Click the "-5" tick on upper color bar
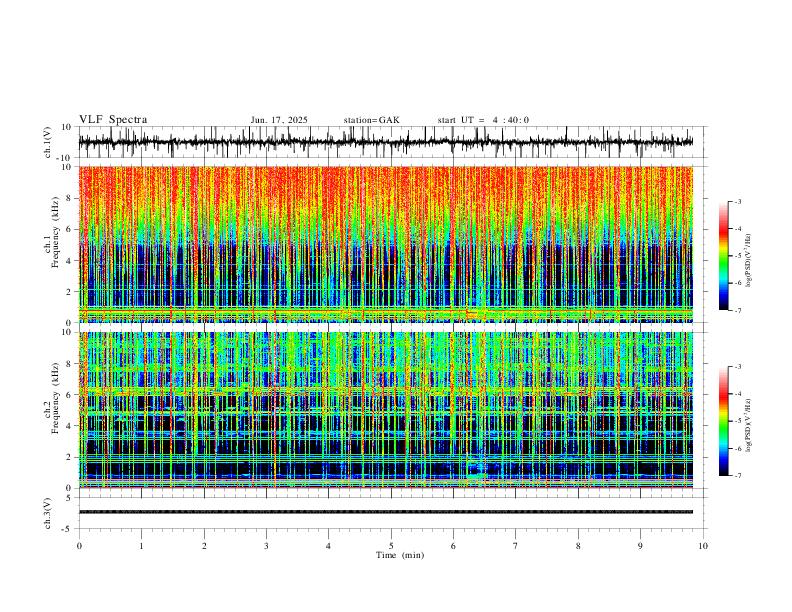 coord(738,256)
